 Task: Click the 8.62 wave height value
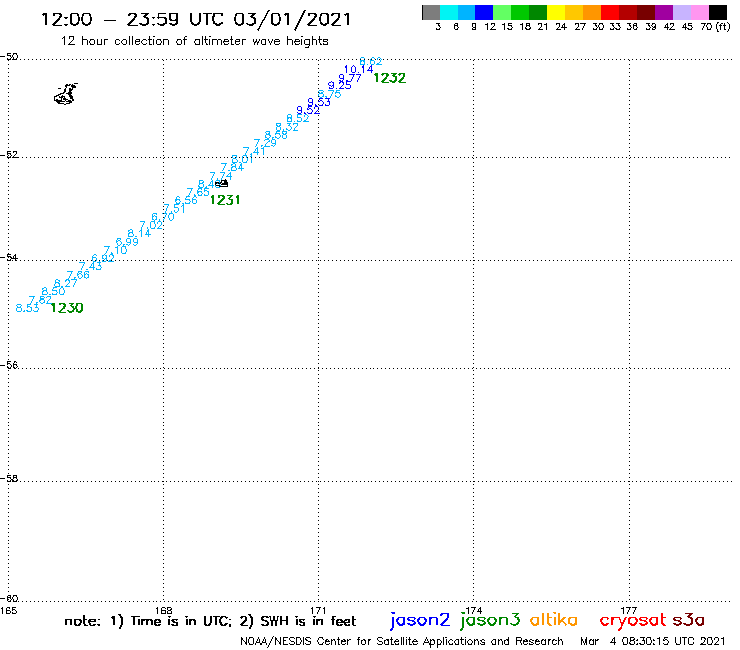(x=371, y=61)
